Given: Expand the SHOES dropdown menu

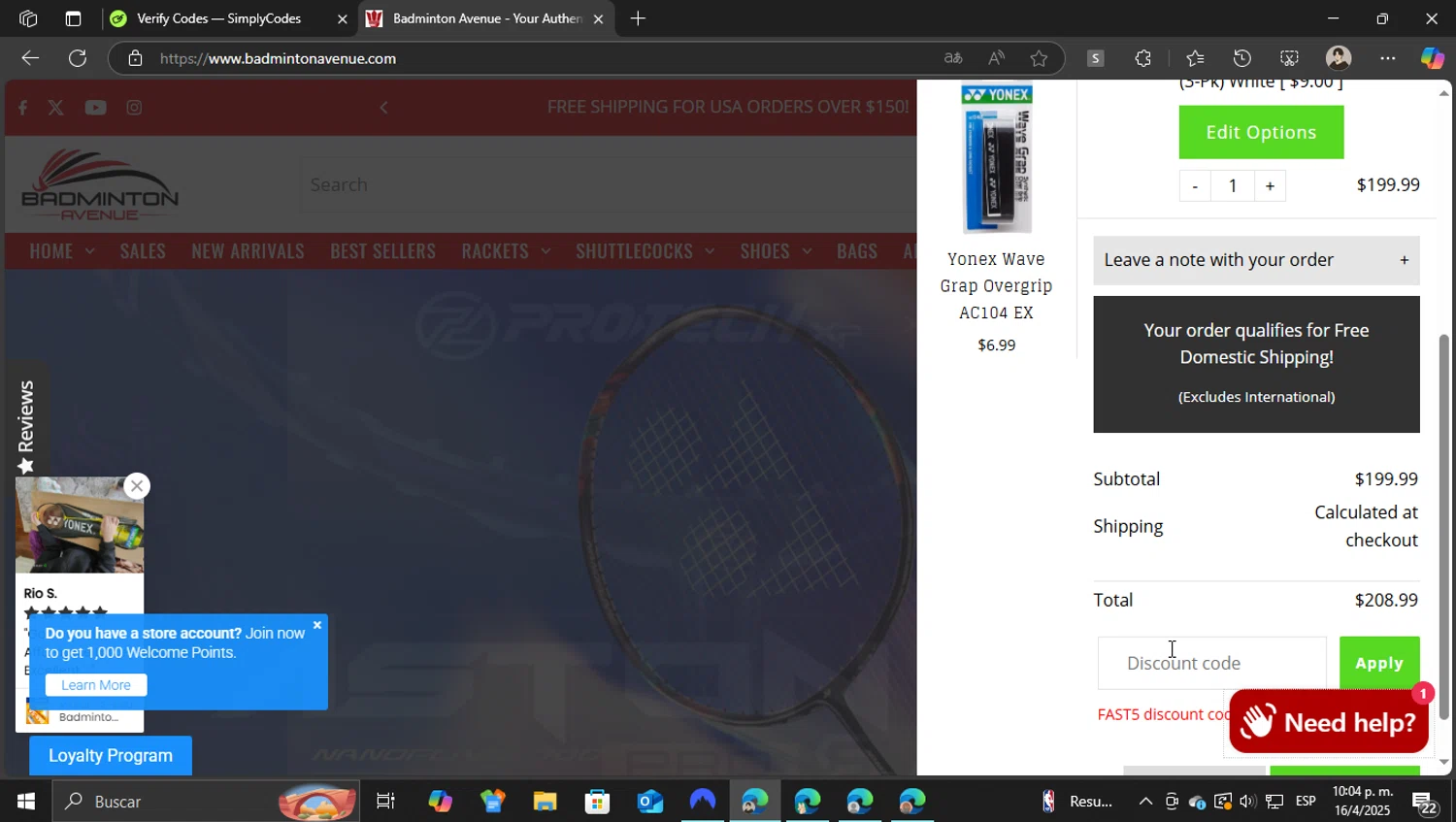Looking at the screenshot, I should [x=776, y=251].
